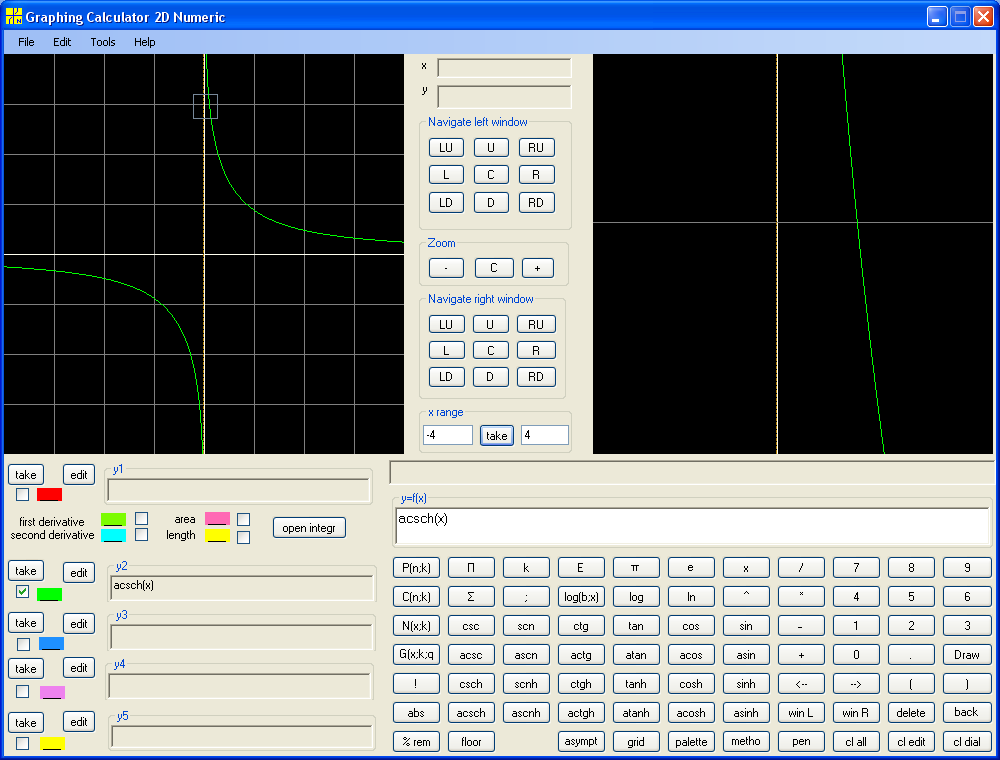Click edit button for y2
The height and width of the screenshot is (760, 1000).
click(x=79, y=573)
